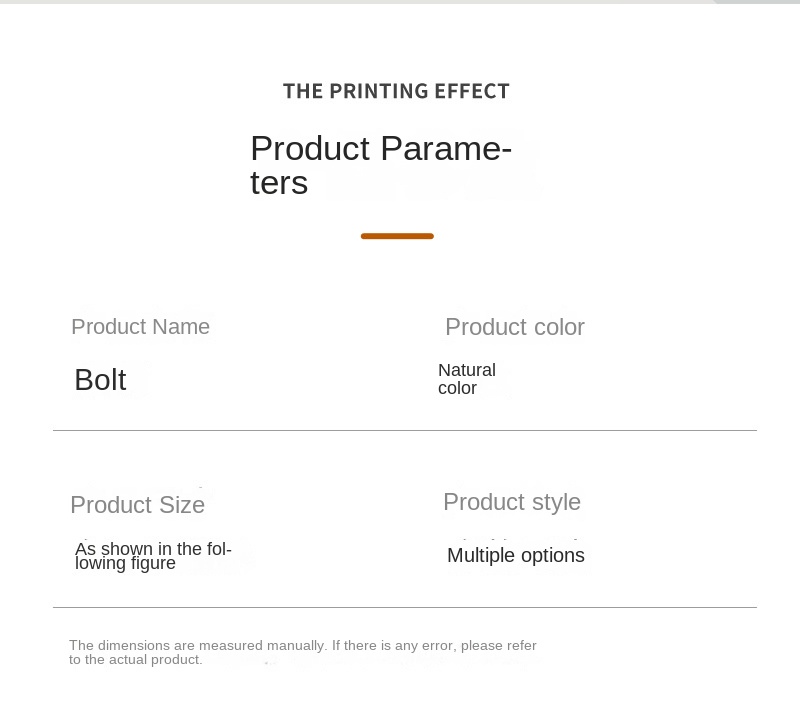Viewport: 800px width, 711px height.
Task: Select the Product color label
Action: pos(515,327)
